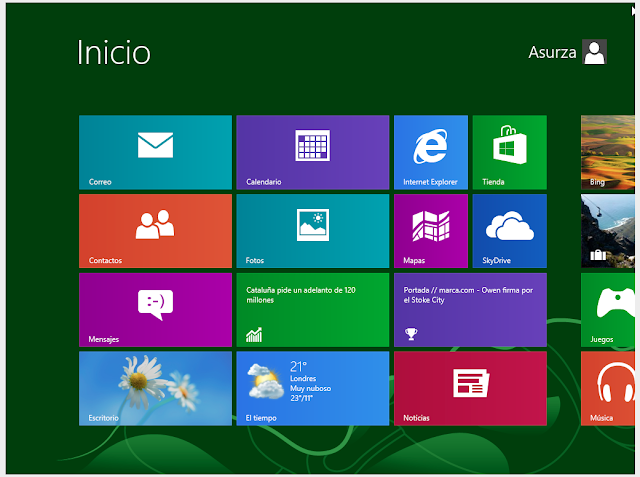
Task: Click the 'Muy nuboso' weather description
Action: pyautogui.click(x=310, y=388)
